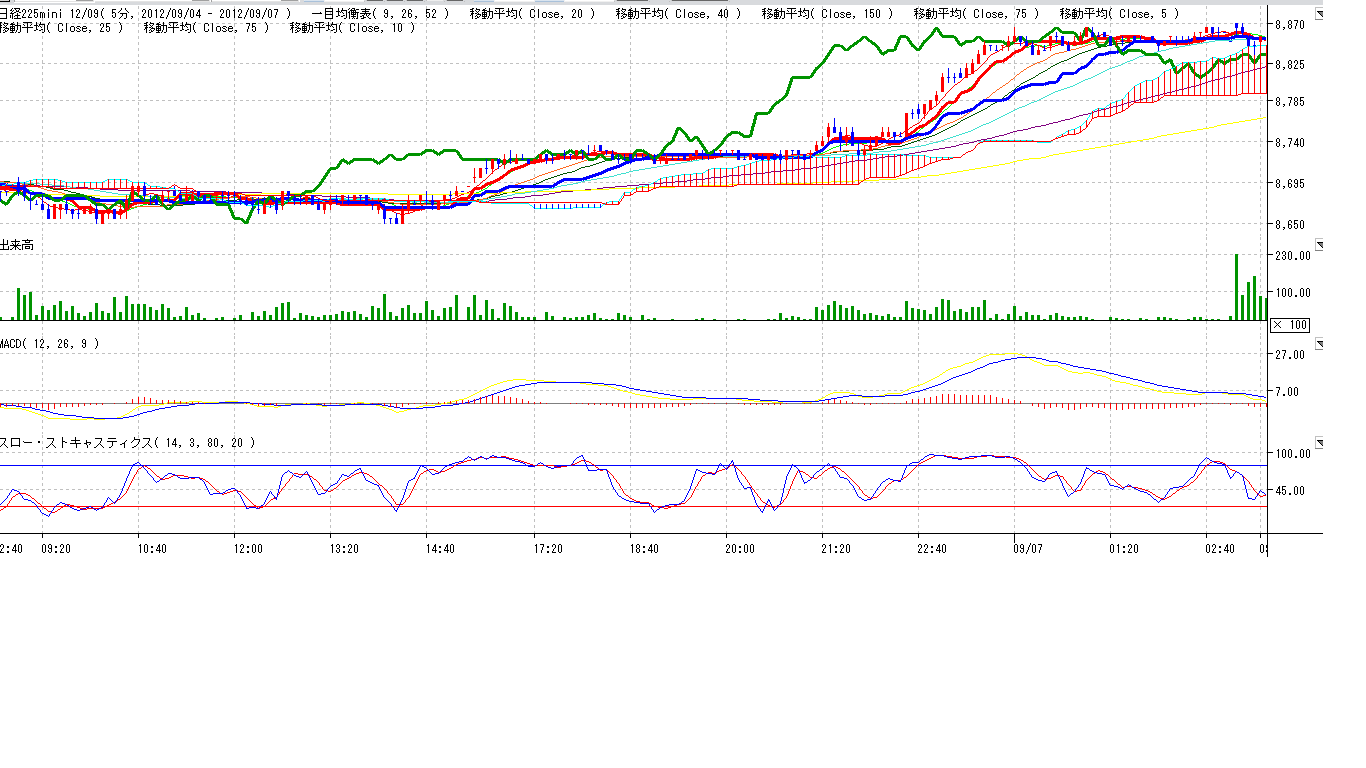Click the 移動平均( Close, 40 ) legend entry
Screen dimensions: 1366x768
tap(678, 13)
